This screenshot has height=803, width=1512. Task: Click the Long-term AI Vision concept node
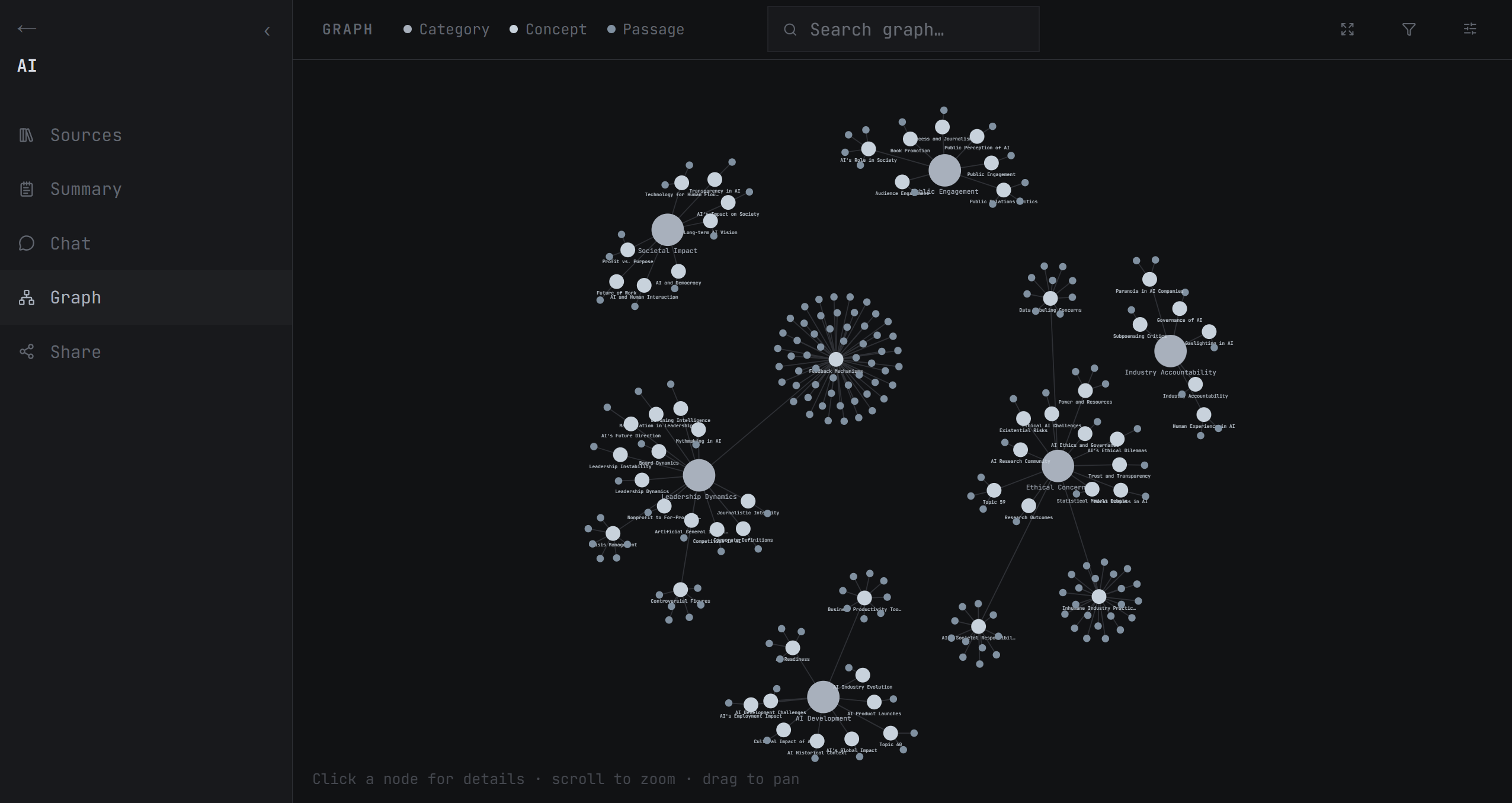[x=710, y=220]
